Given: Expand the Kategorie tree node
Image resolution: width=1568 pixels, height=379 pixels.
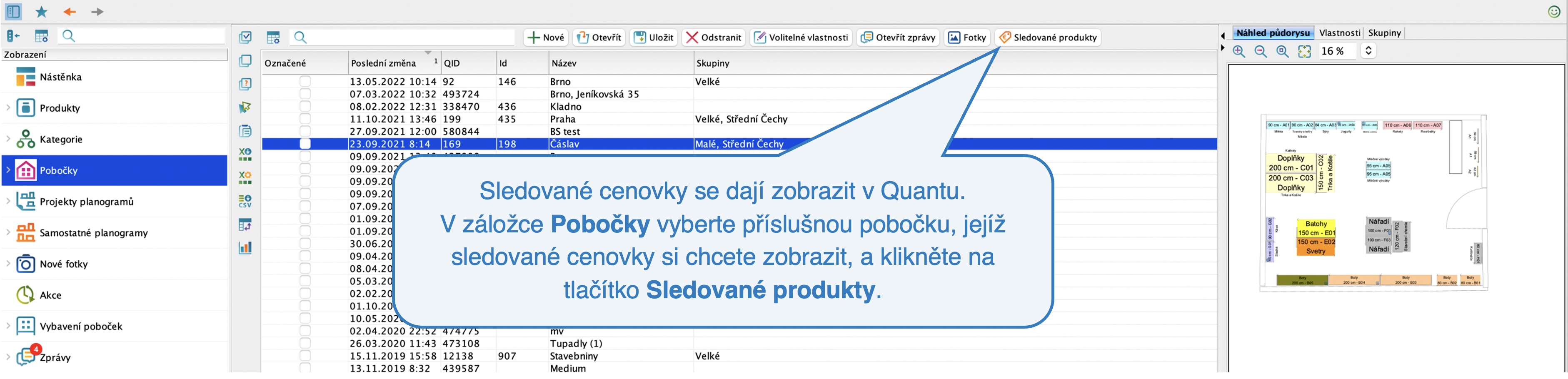Looking at the screenshot, I should pyautogui.click(x=8, y=139).
